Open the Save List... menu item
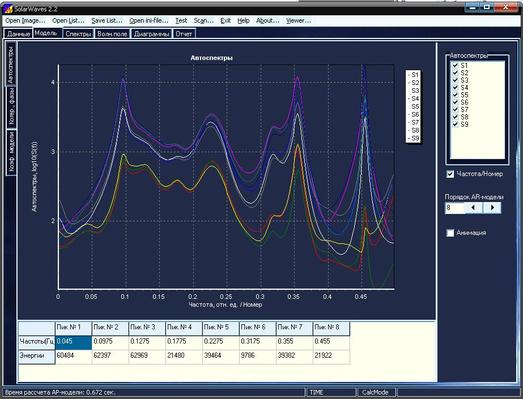The width and height of the screenshot is (523, 399). coord(107,21)
